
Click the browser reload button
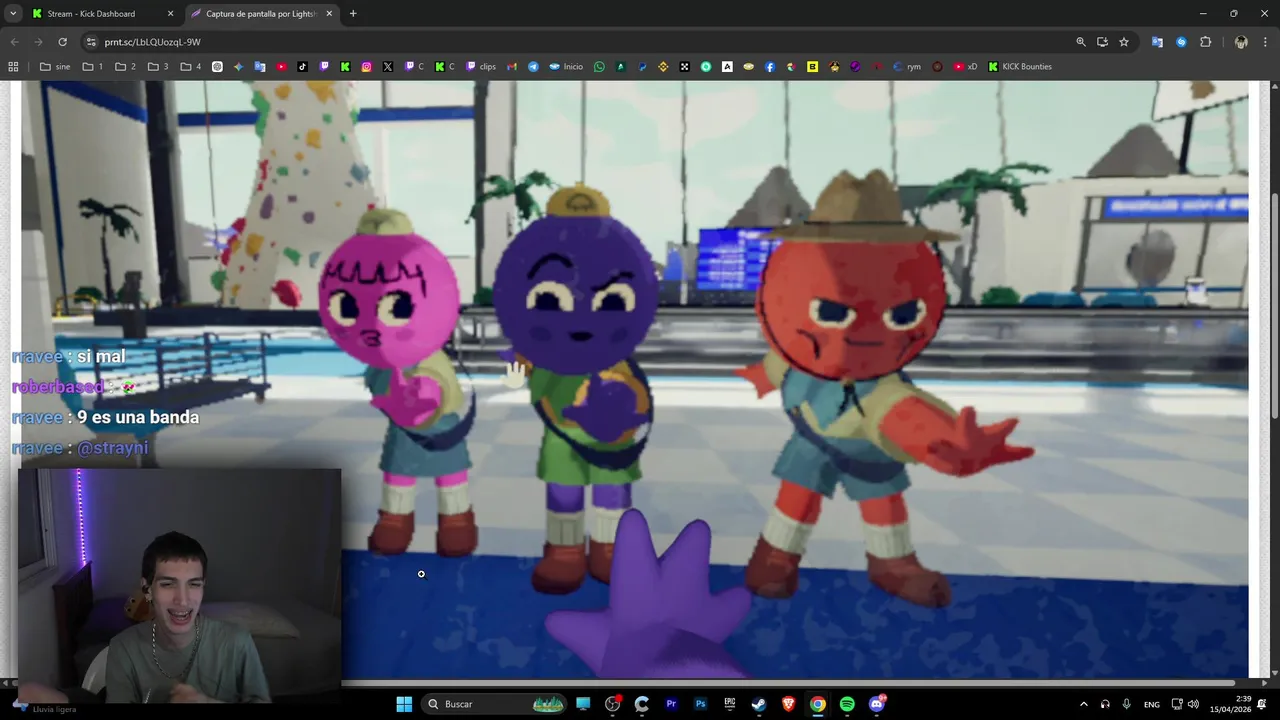[62, 42]
